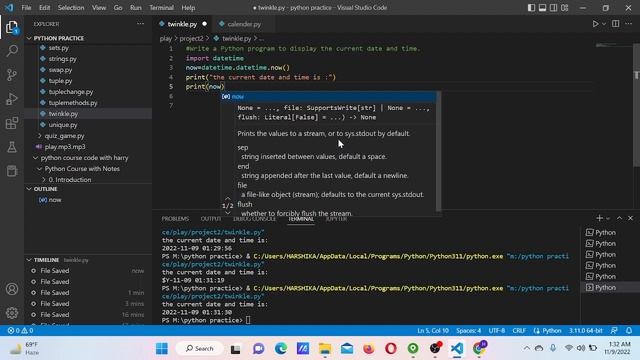The image size is (640, 360).
Task: Toggle bottom panel layout icon
Action: 542,8
